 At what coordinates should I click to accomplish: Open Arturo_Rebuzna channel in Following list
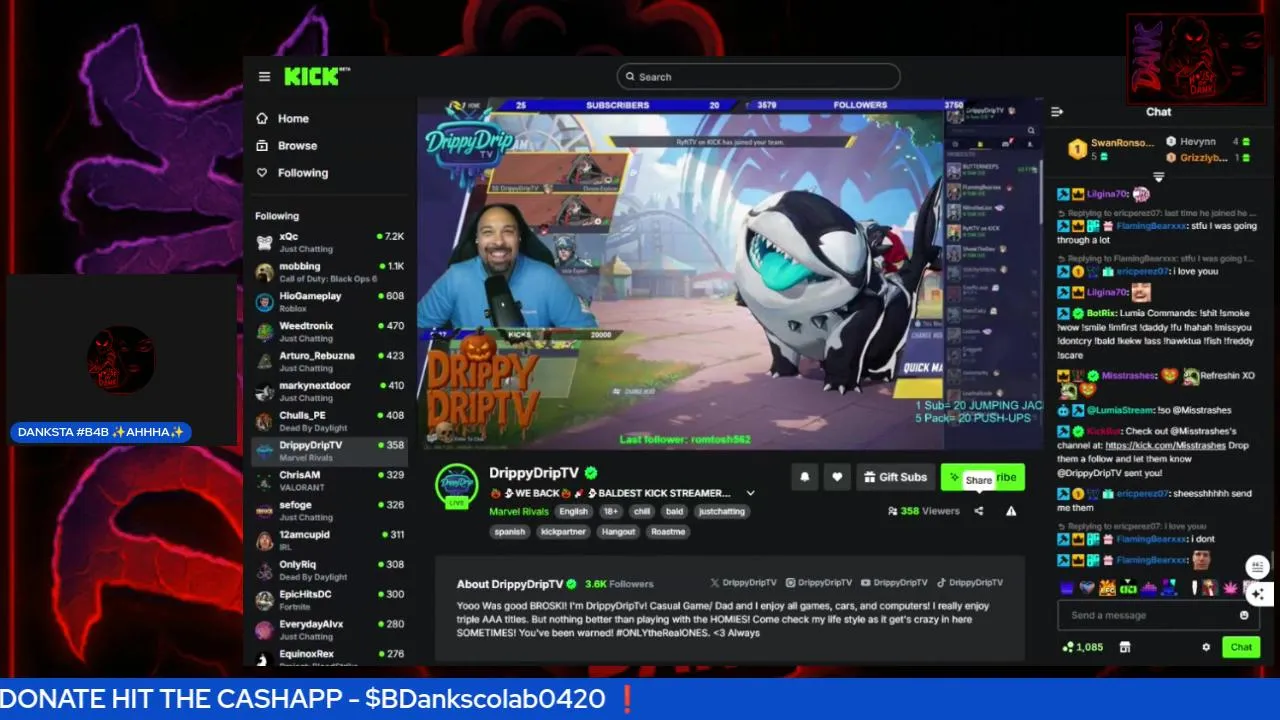point(329,361)
